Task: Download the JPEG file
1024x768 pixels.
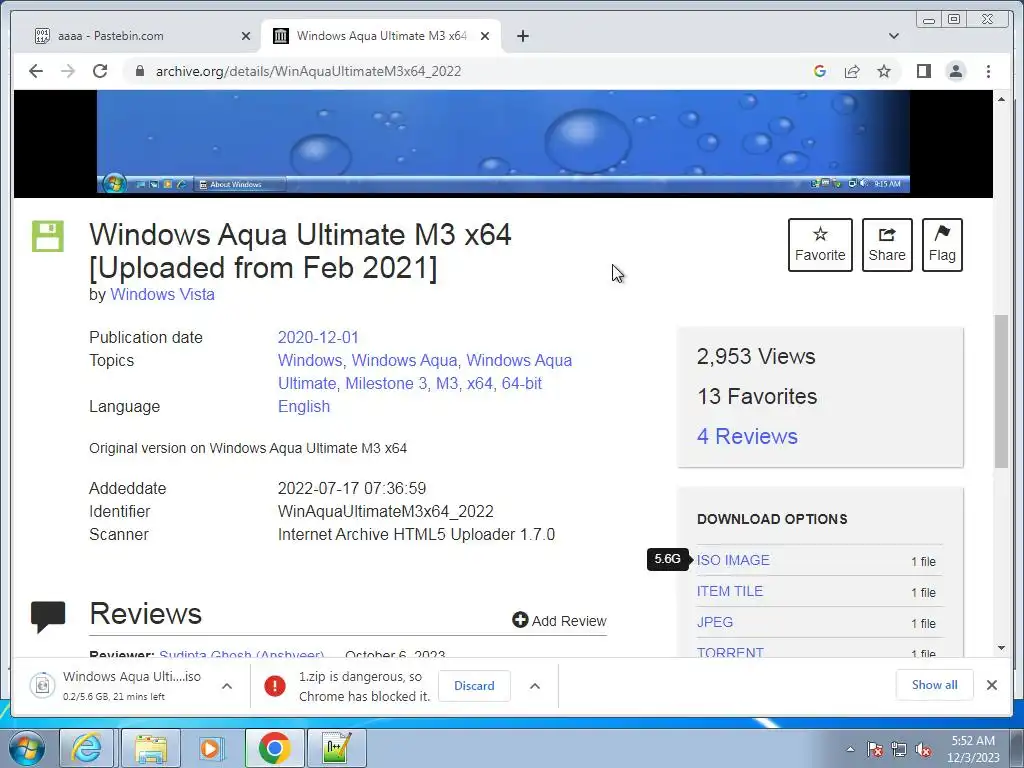Action: [x=714, y=622]
